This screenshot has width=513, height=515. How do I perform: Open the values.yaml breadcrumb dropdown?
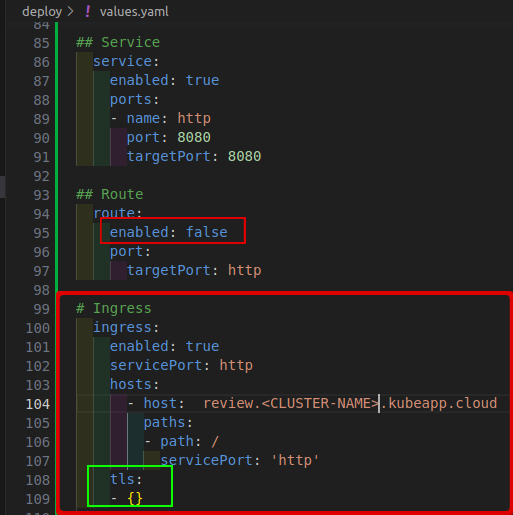tap(134, 12)
